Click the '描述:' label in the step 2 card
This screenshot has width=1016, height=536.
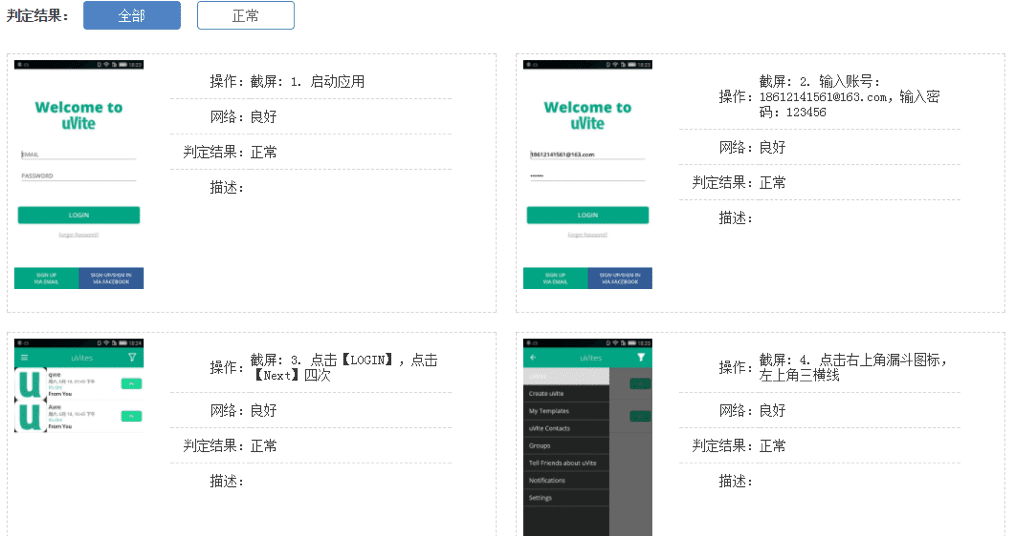click(735, 218)
